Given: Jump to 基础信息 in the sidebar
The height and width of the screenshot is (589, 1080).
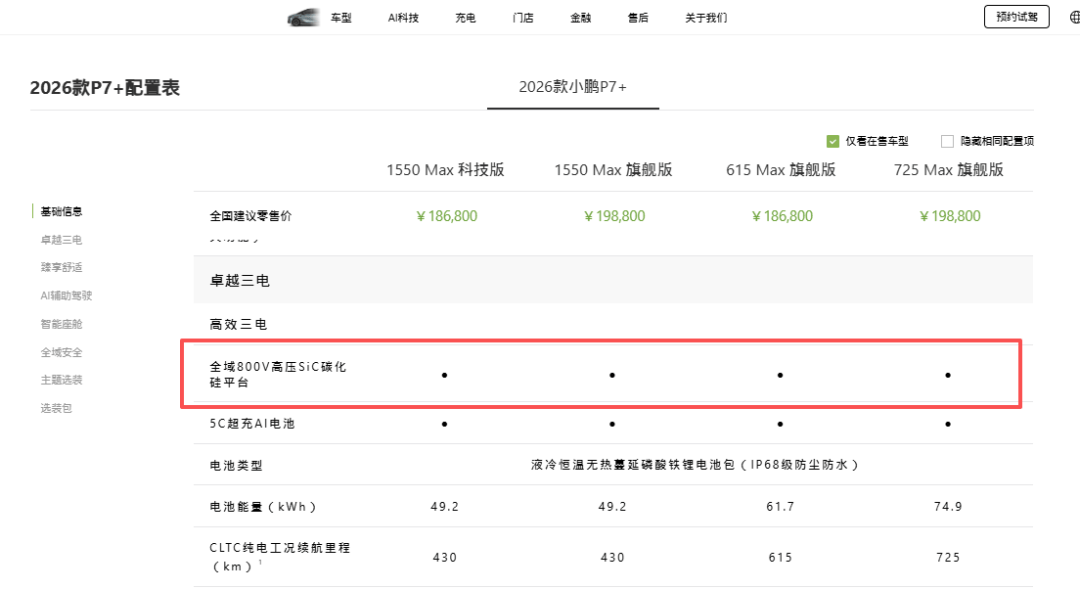Looking at the screenshot, I should point(61,211).
